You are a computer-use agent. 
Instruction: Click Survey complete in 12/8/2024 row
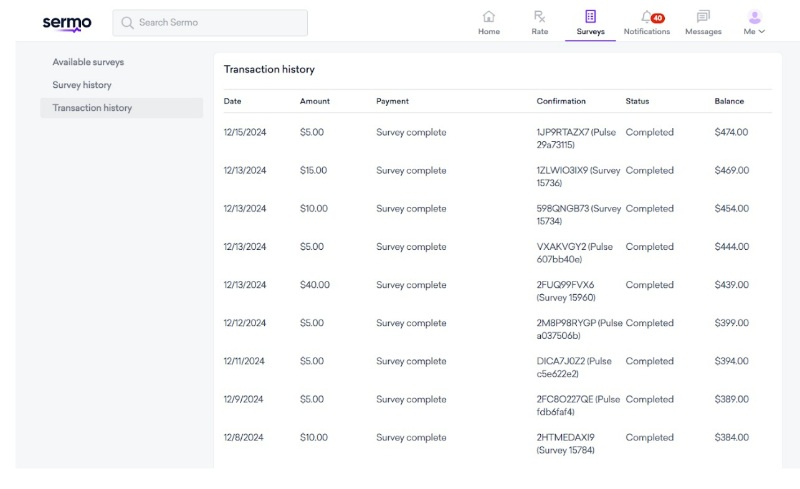(x=411, y=437)
